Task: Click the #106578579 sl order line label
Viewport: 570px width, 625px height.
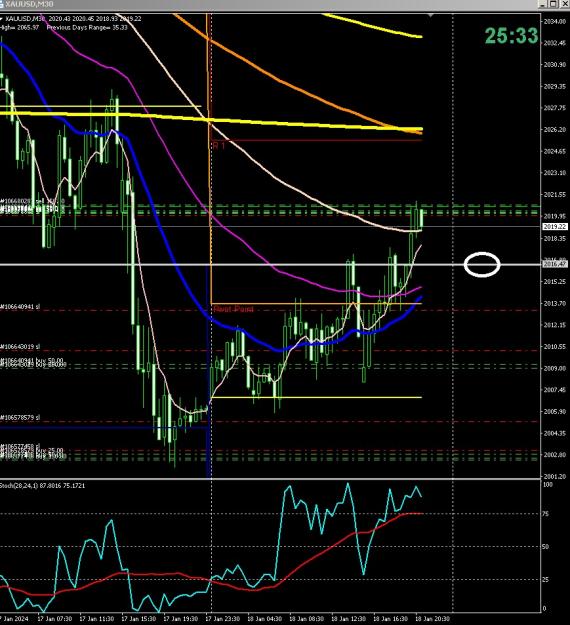Action: pos(20,417)
